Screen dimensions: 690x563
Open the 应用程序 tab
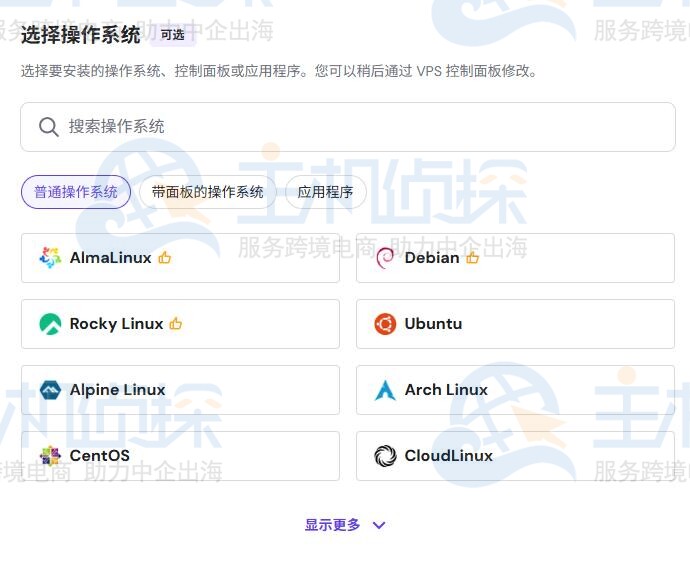325,192
